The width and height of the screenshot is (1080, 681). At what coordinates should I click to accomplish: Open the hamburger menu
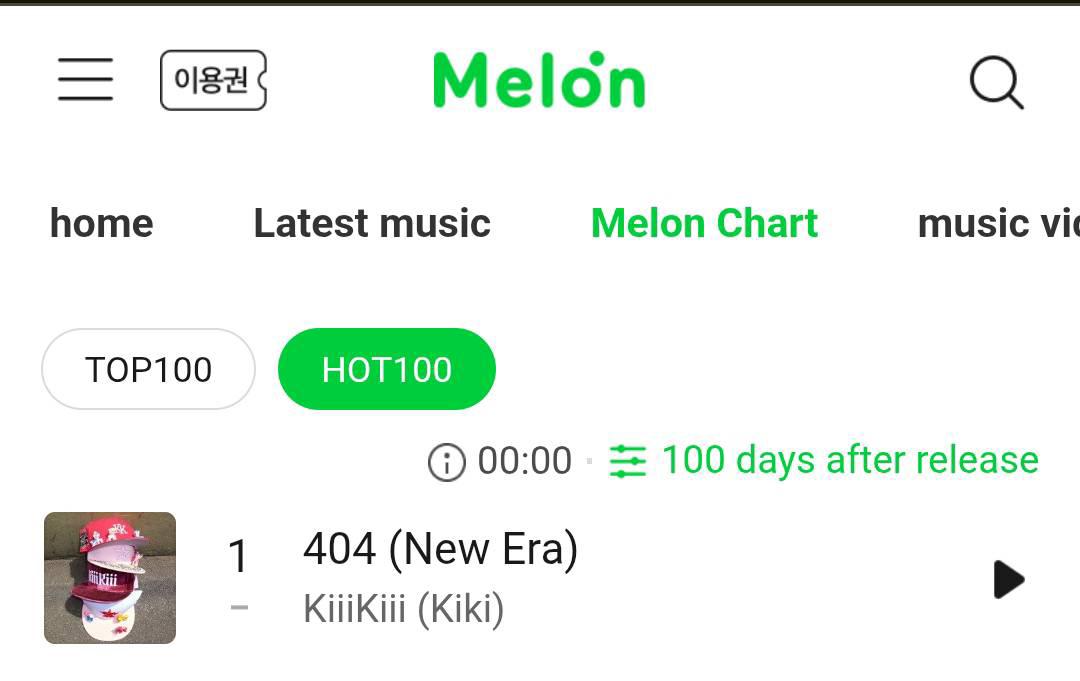pos(85,79)
